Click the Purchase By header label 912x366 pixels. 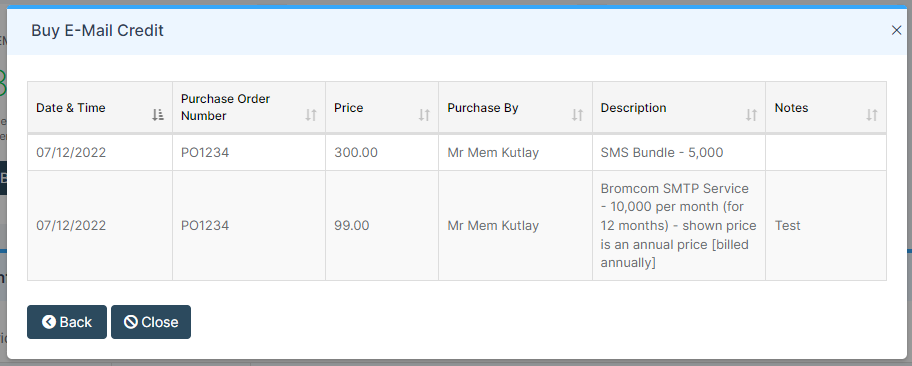click(x=483, y=108)
